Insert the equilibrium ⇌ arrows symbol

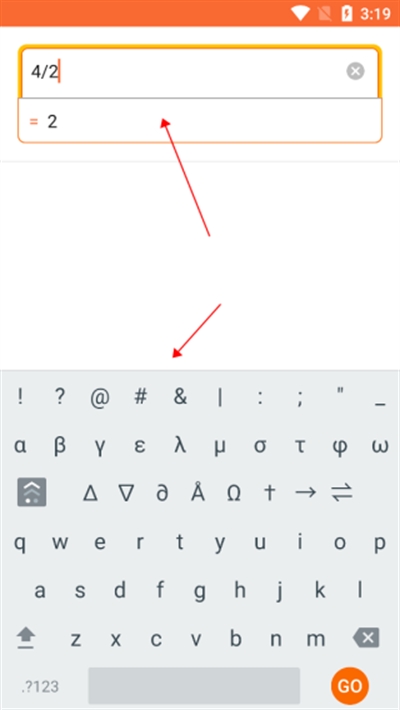pyautogui.click(x=342, y=493)
